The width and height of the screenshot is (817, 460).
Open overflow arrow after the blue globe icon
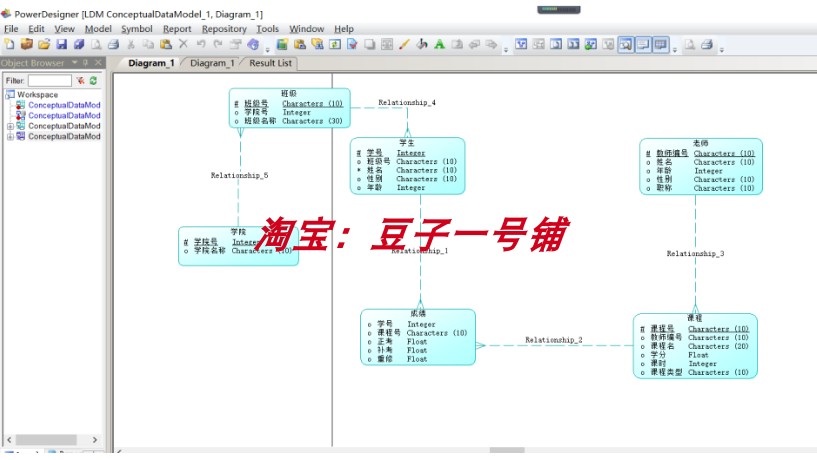[267, 50]
